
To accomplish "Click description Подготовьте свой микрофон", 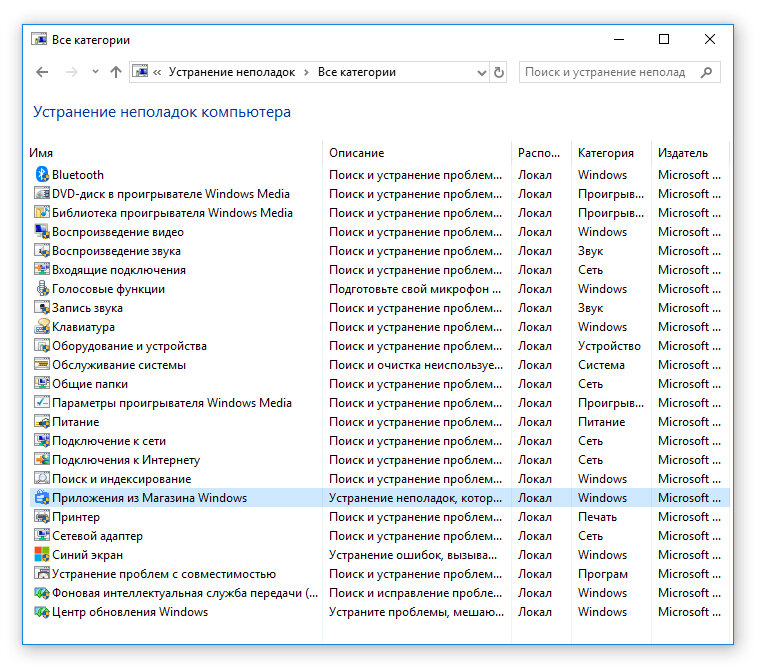I will tap(415, 289).
